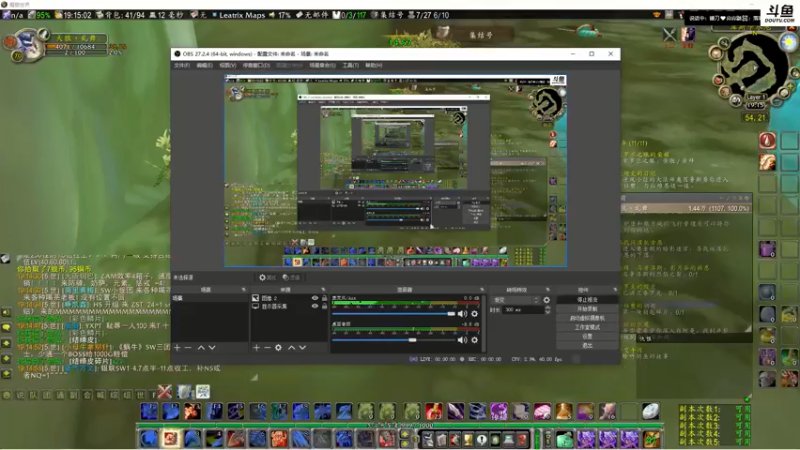Viewport: 800px width, 450px height.
Task: Toggle visibility eye of 图像 2 source
Action: coord(315,298)
